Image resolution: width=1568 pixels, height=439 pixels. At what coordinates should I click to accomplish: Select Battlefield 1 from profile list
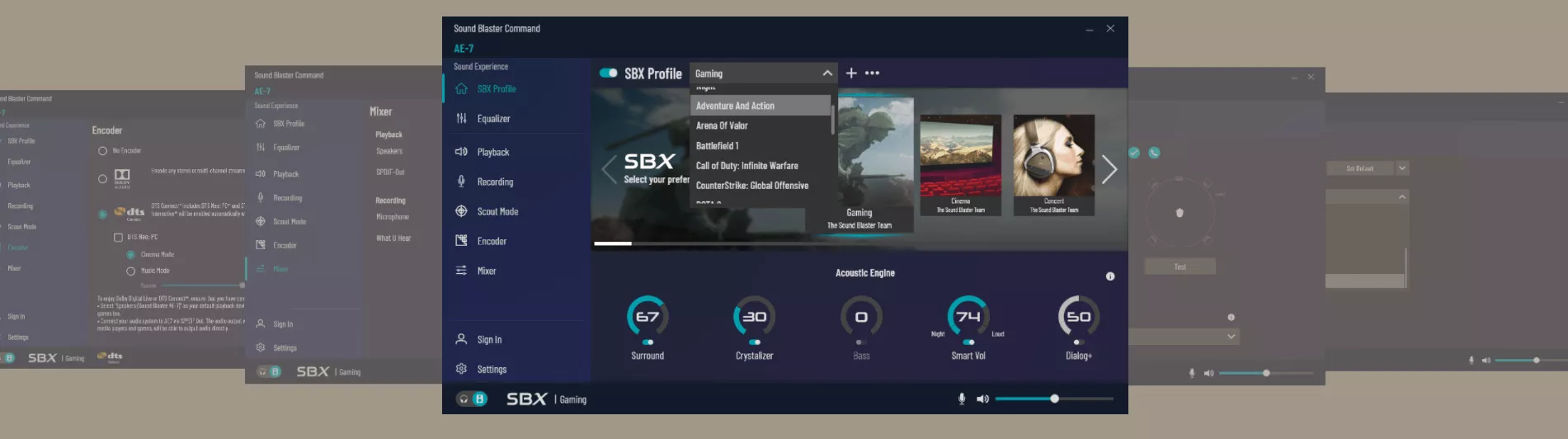[x=718, y=146]
